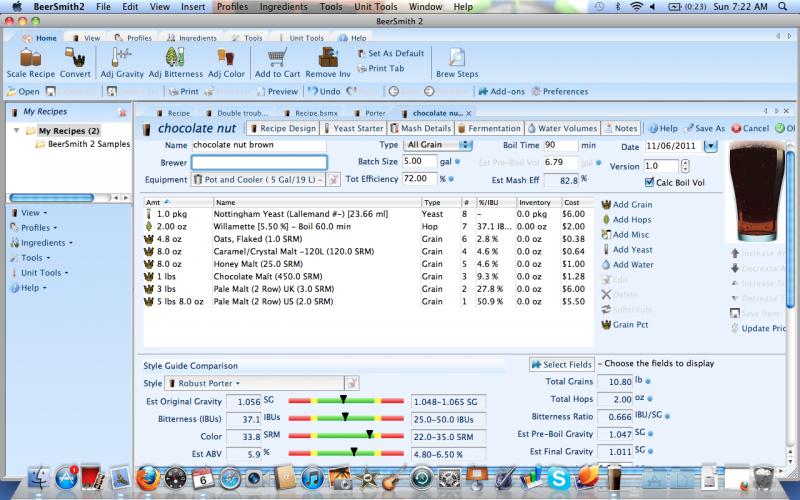
Task: Open Skype from the Dock
Action: 559,479
